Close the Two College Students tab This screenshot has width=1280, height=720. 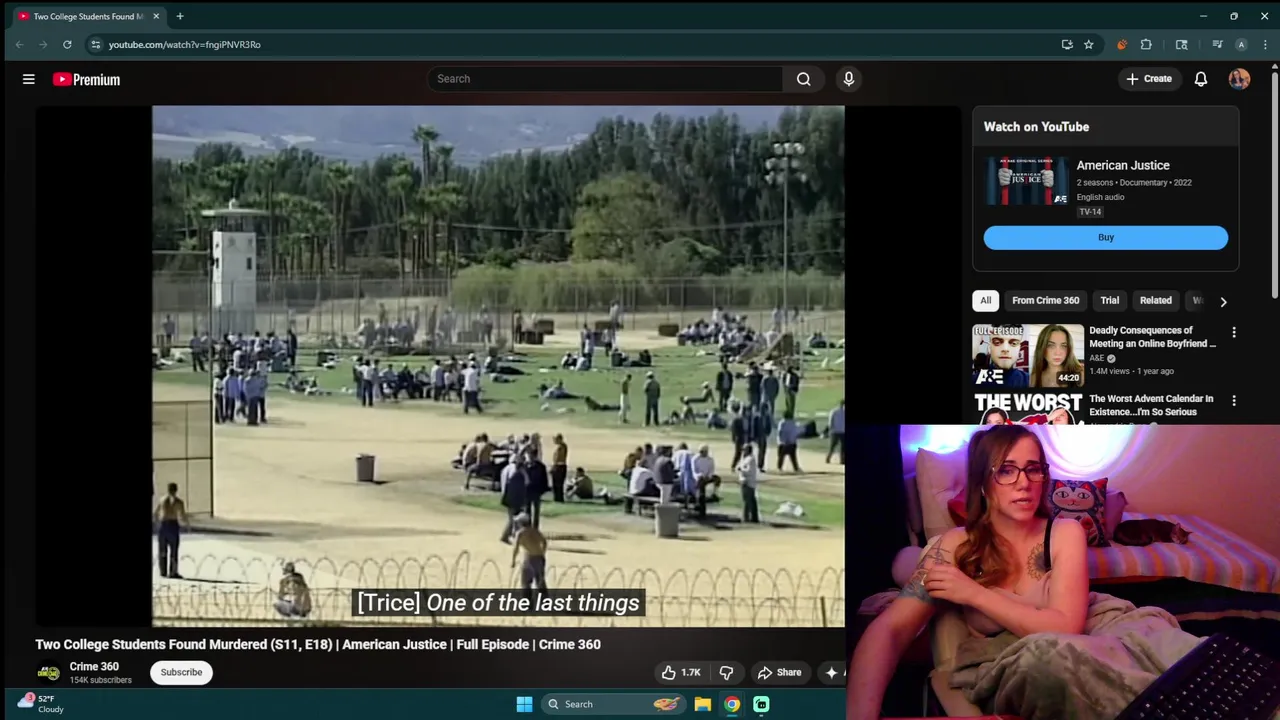pyautogui.click(x=156, y=16)
